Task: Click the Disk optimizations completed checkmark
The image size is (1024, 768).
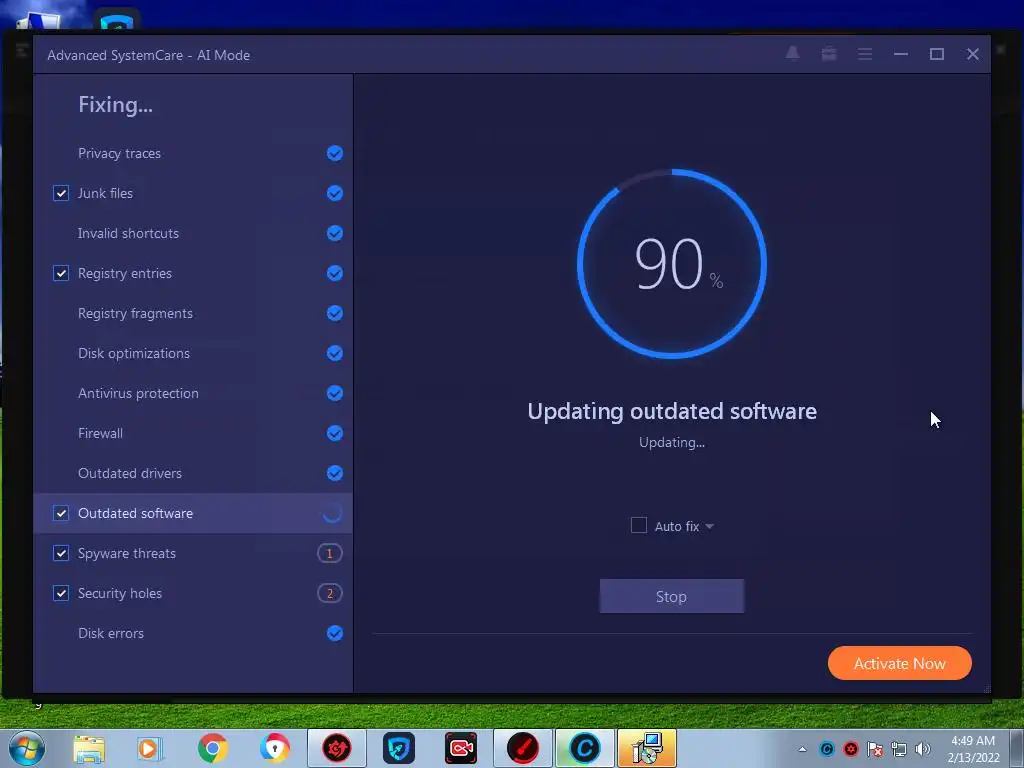Action: coord(334,353)
